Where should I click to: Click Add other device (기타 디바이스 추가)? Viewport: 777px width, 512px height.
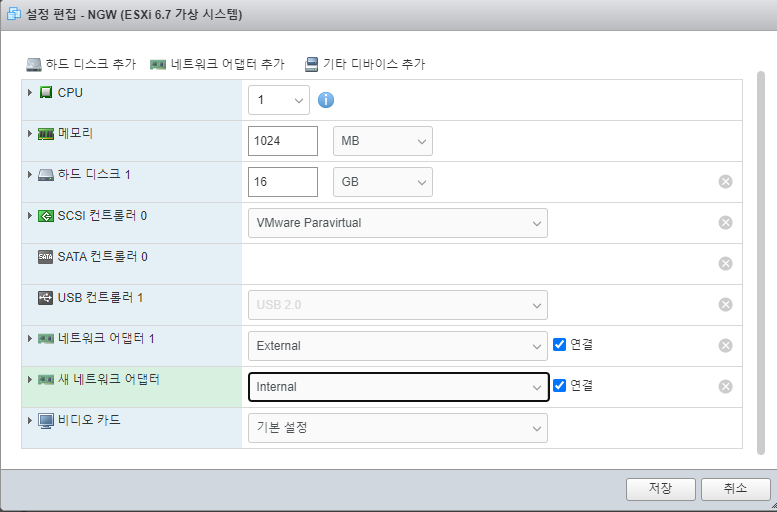point(365,64)
